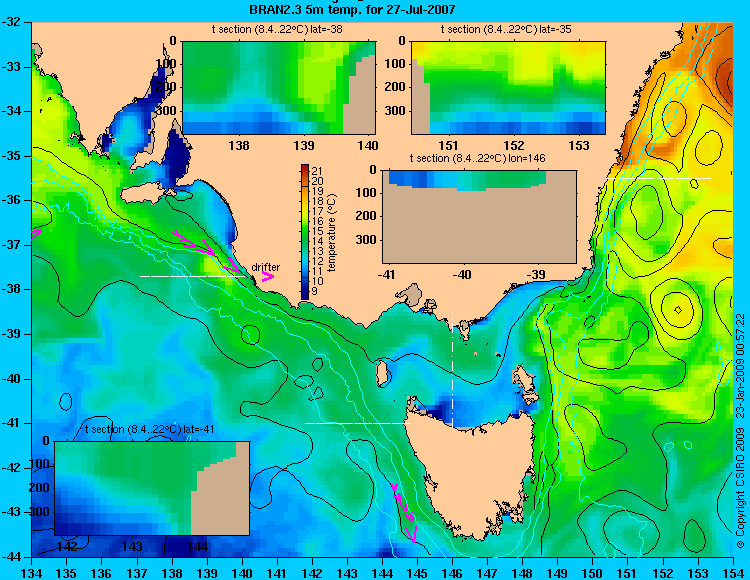Click the title 'BRAN2.3 5m temp. for 27-Jul-2007'
Image resolution: width=750 pixels, height=580 pixels.
click(352, 9)
